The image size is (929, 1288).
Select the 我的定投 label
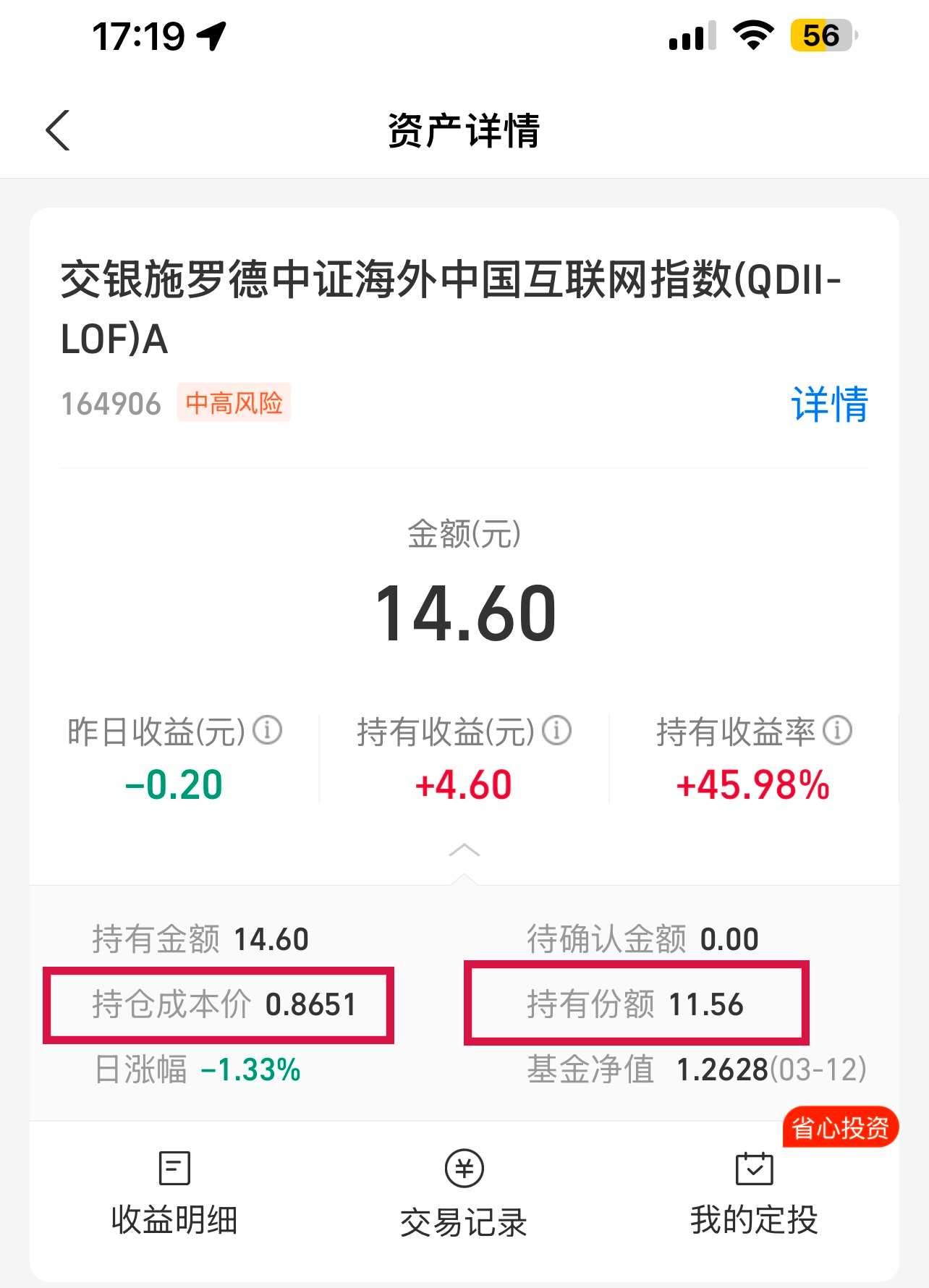[x=754, y=1220]
